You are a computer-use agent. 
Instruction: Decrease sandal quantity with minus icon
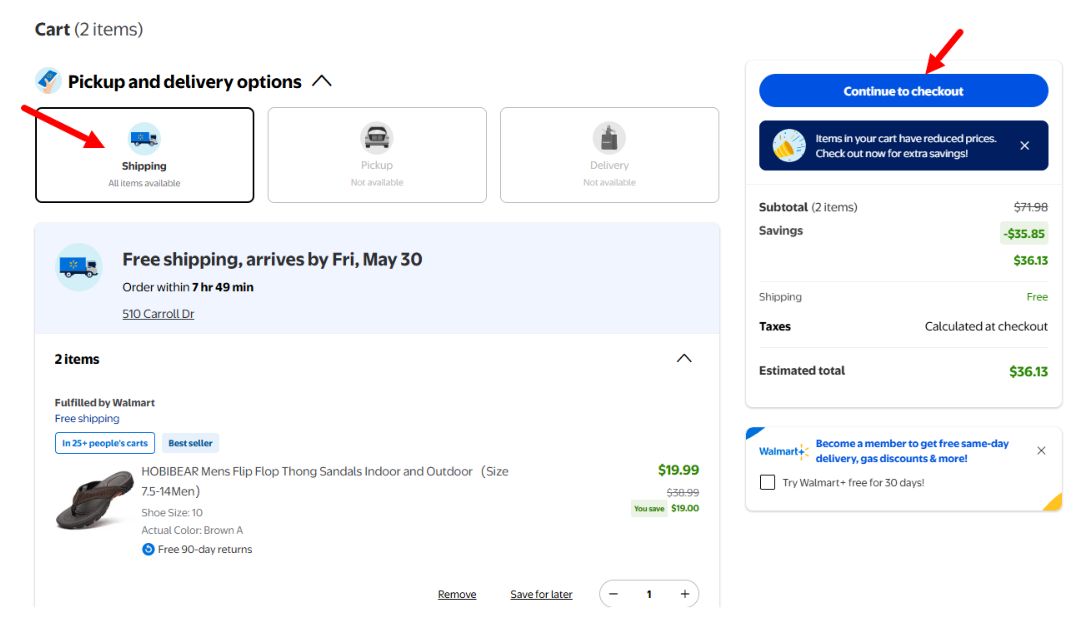(x=614, y=594)
